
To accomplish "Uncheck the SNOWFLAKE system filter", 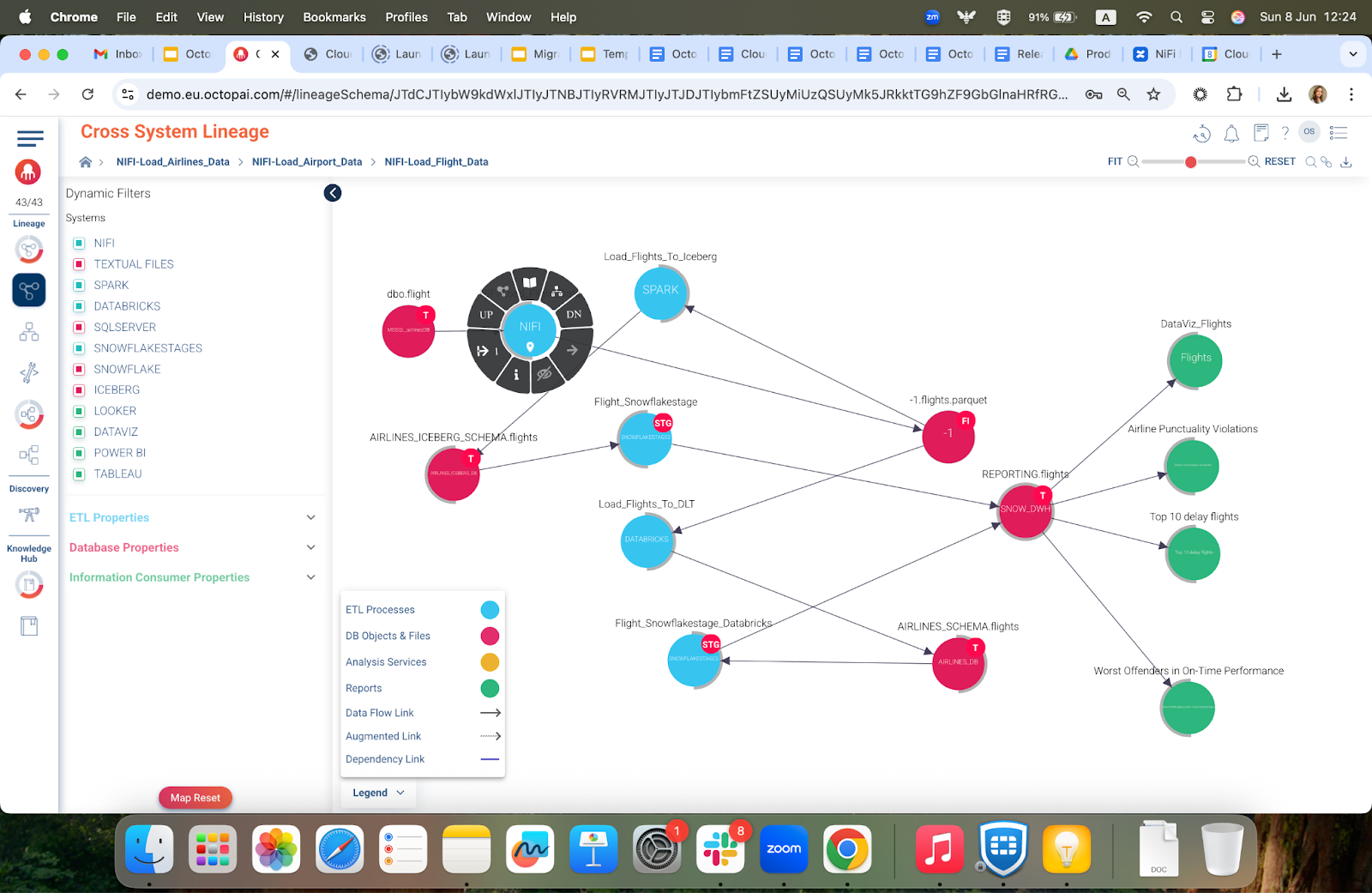I will coord(80,369).
